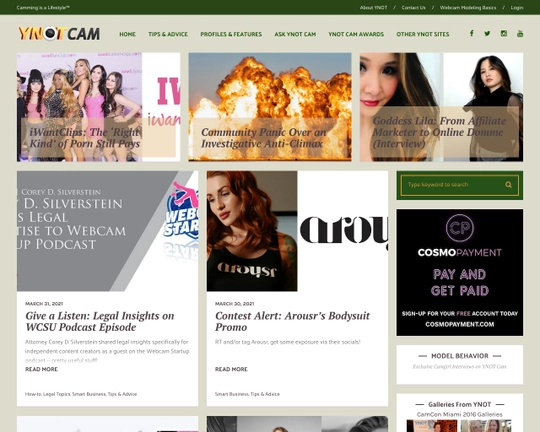The width and height of the screenshot is (540, 432).
Task: Click the 'Camming is a Lifestyle' tagline
Action: [x=43, y=8]
